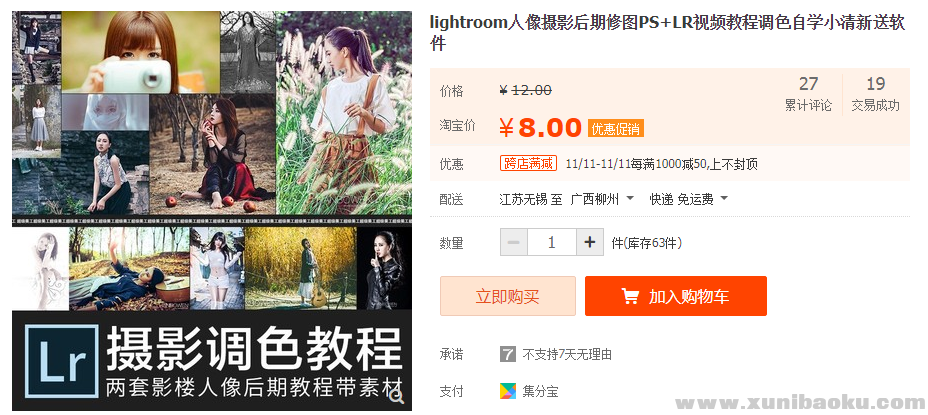
Task: Click the 立即购买 button
Action: (508, 296)
